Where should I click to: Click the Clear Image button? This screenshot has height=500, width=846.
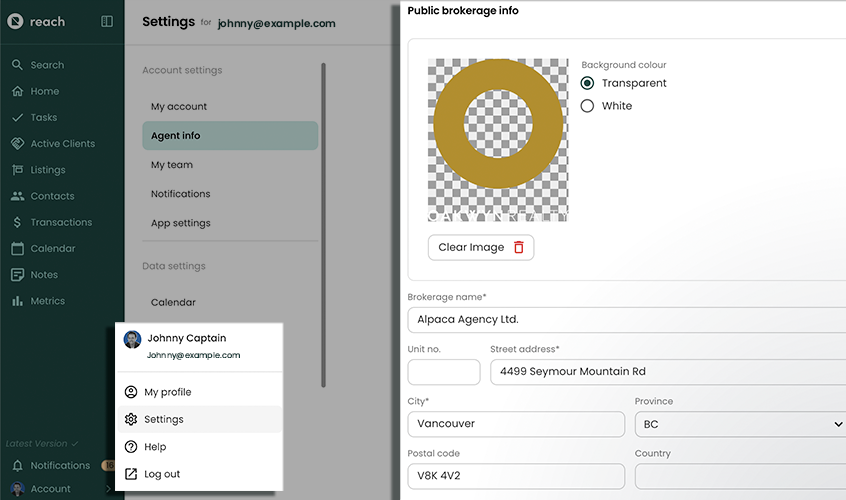tap(480, 247)
